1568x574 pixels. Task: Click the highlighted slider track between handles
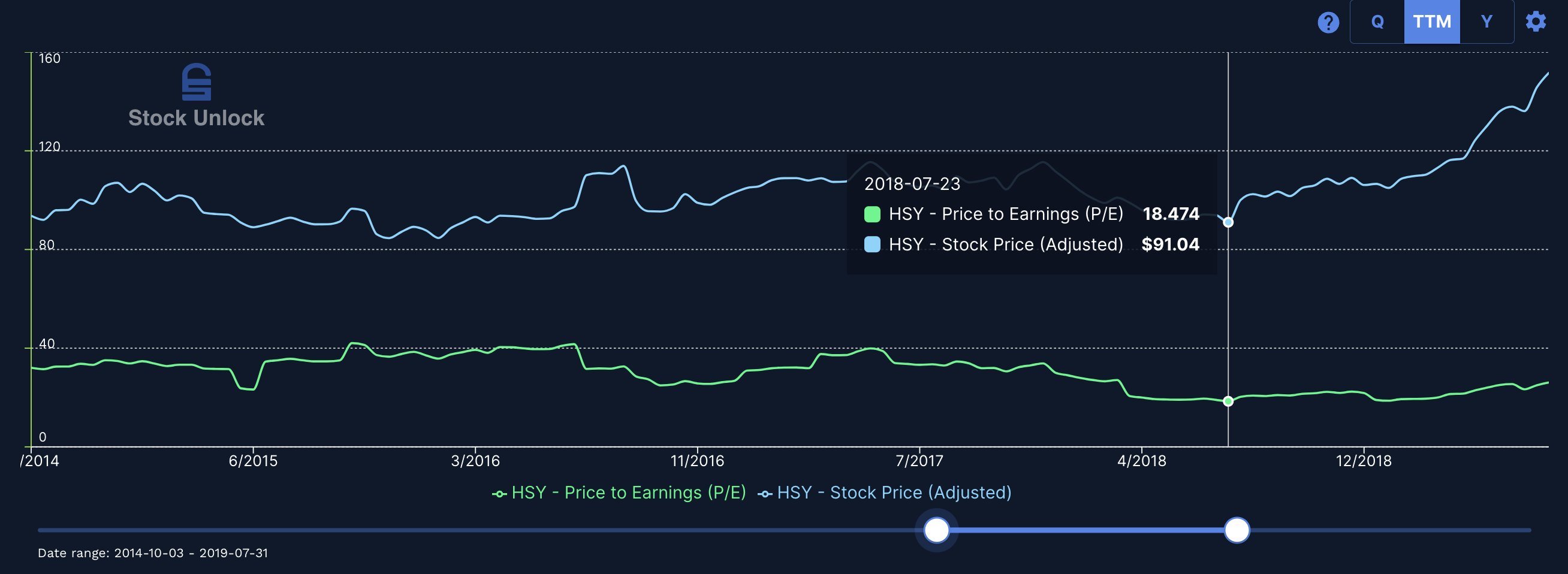tap(1087, 530)
